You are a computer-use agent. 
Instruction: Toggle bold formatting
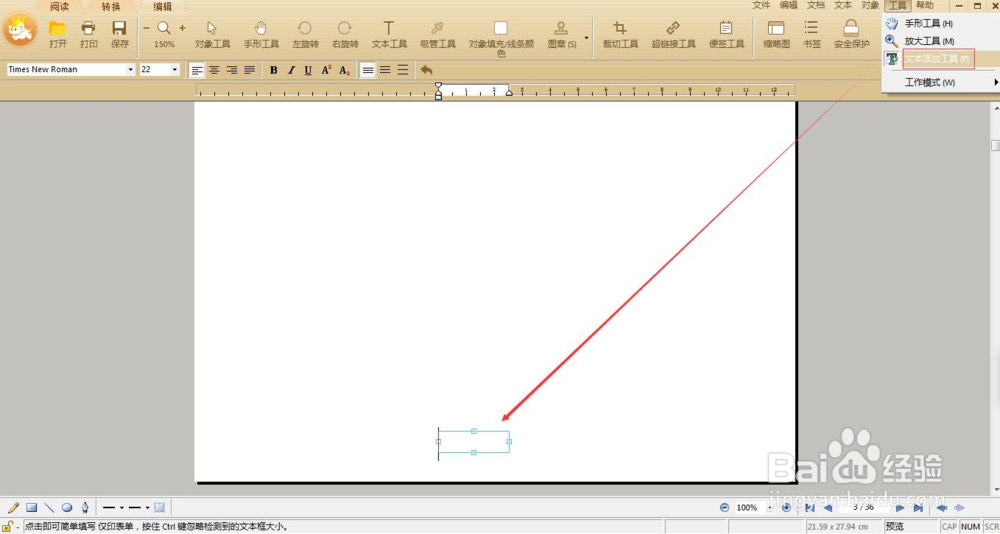274,70
